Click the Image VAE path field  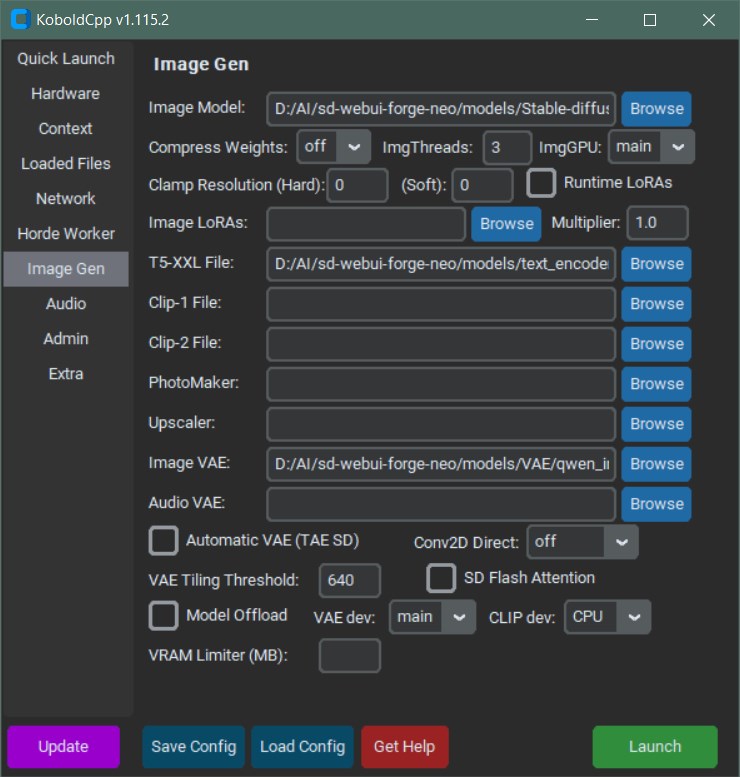click(x=441, y=464)
